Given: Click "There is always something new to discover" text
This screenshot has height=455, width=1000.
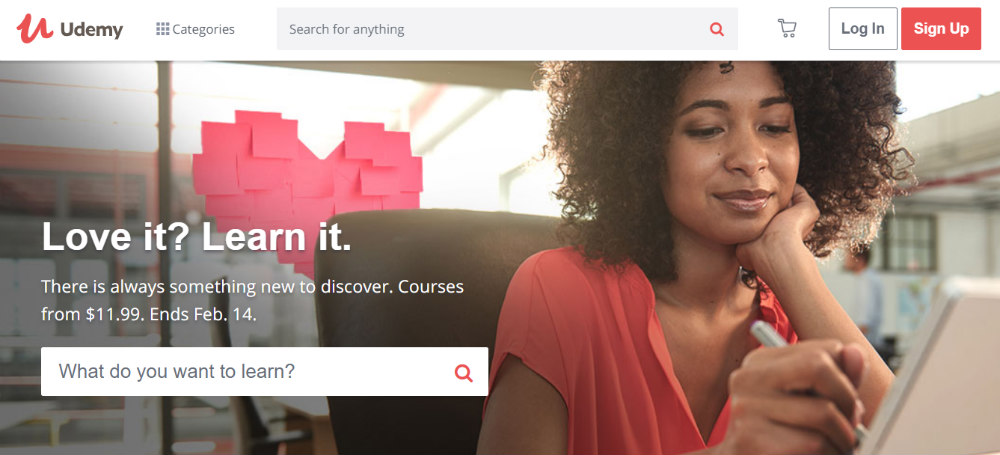Looking at the screenshot, I should (215, 287).
